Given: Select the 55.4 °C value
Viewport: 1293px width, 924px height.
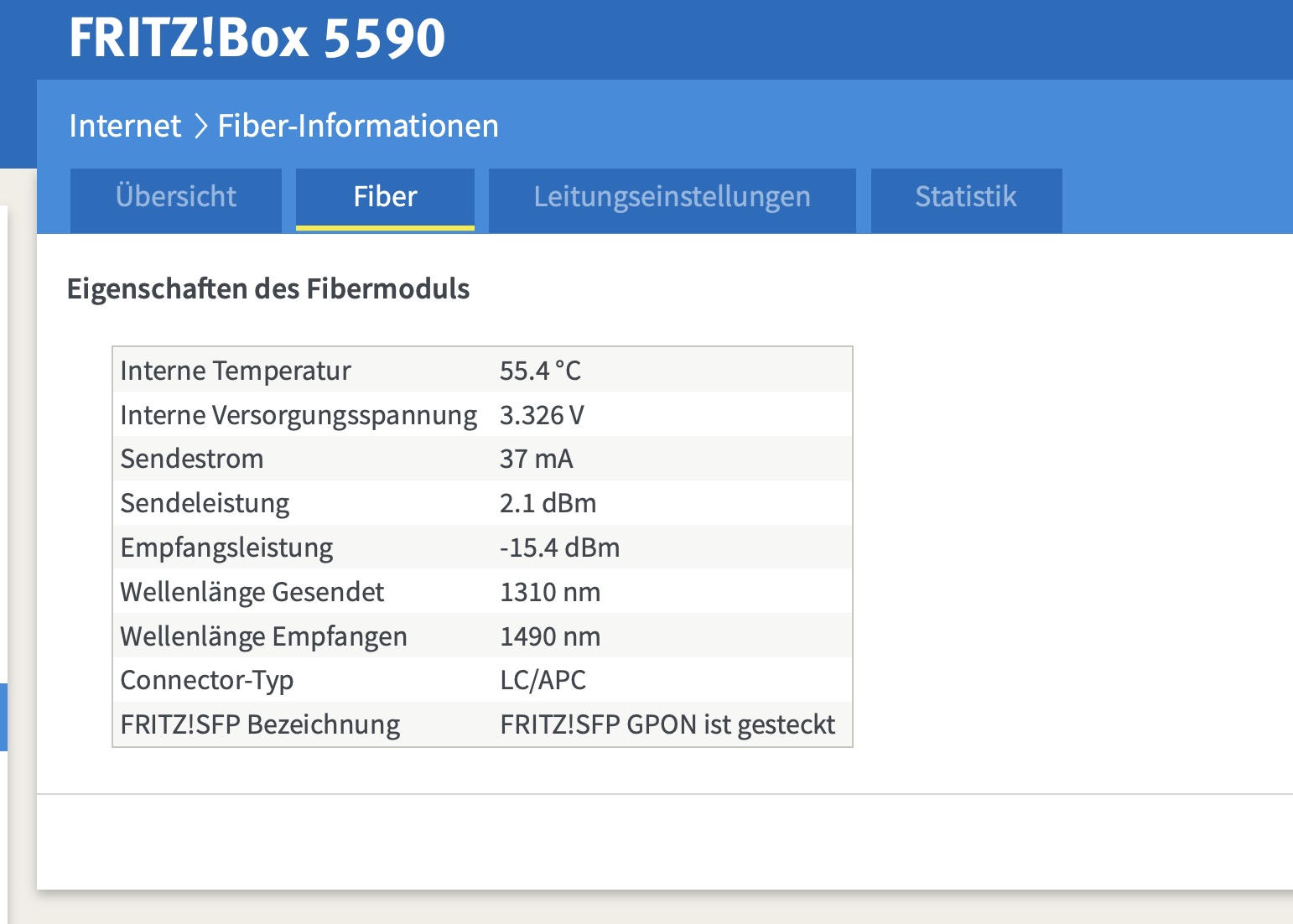Looking at the screenshot, I should [540, 371].
